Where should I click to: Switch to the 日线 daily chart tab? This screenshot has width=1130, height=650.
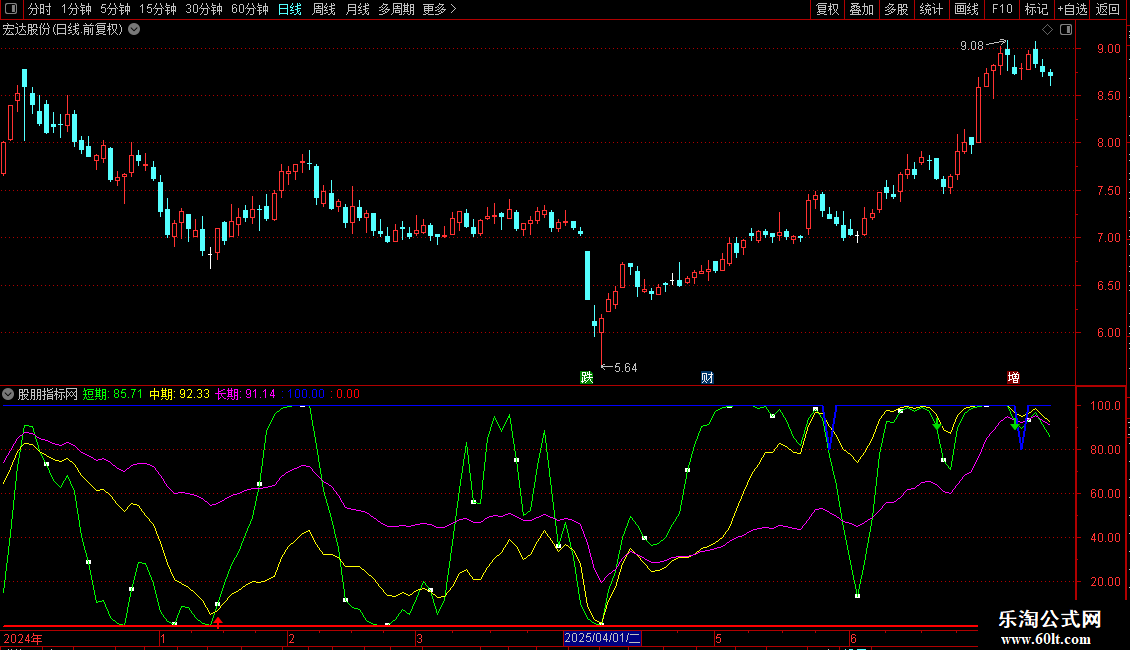(x=290, y=10)
